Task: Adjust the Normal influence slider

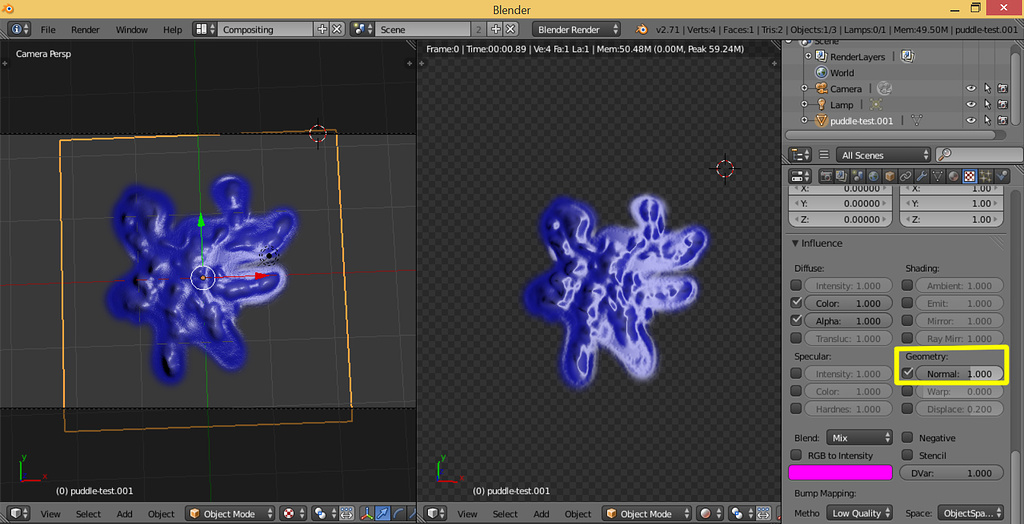Action: [x=959, y=374]
